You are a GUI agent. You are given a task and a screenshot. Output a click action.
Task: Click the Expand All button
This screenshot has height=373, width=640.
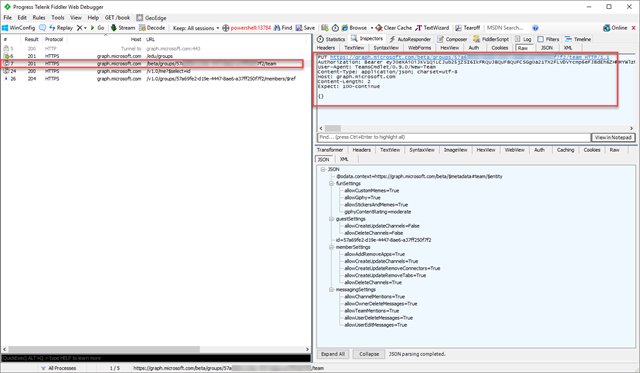coord(333,354)
